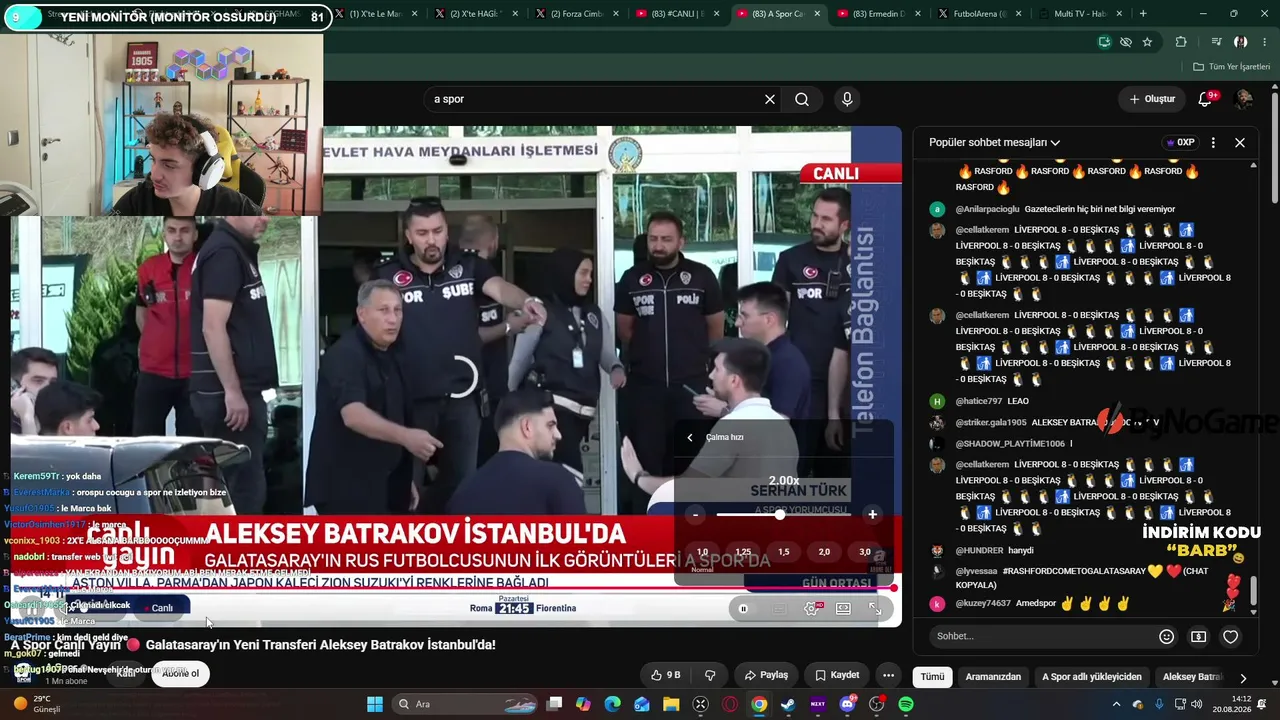Open Discord from the taskbar
This screenshot has width=1280, height=720.
pos(848,704)
